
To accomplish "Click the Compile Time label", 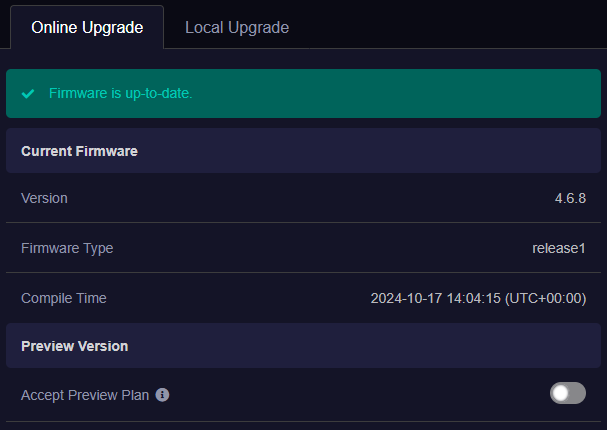I will [63, 298].
